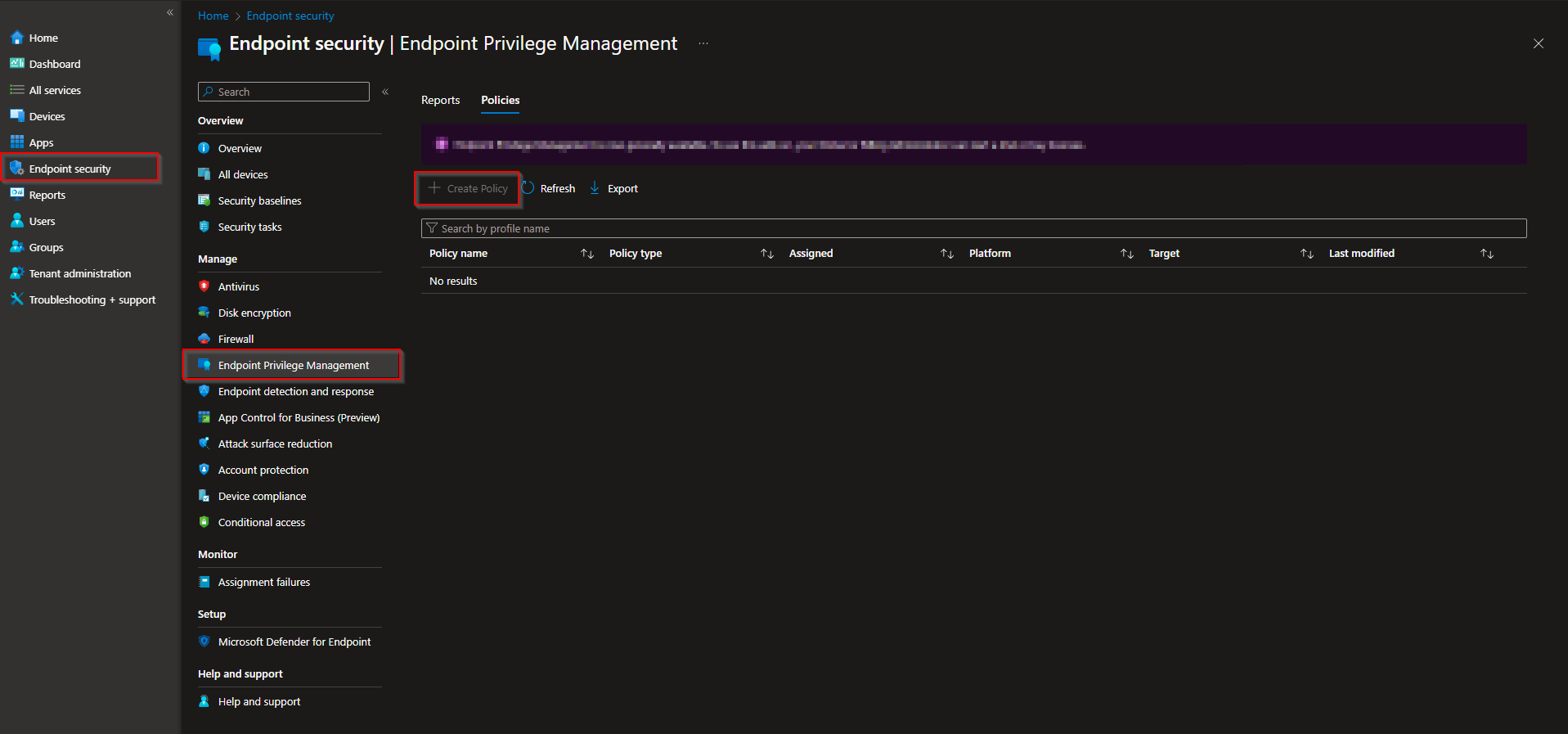Sort by Policy name column arrows
This screenshot has height=734, width=1568.
click(x=587, y=254)
